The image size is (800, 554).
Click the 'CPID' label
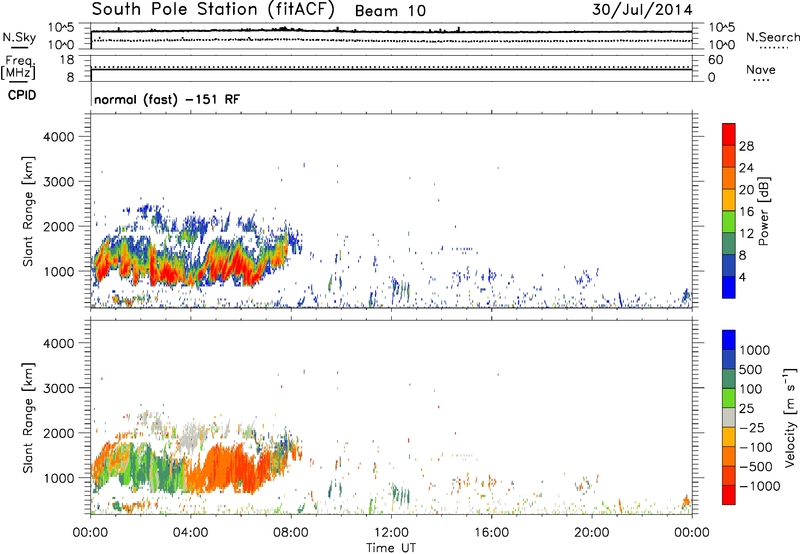coord(22,95)
